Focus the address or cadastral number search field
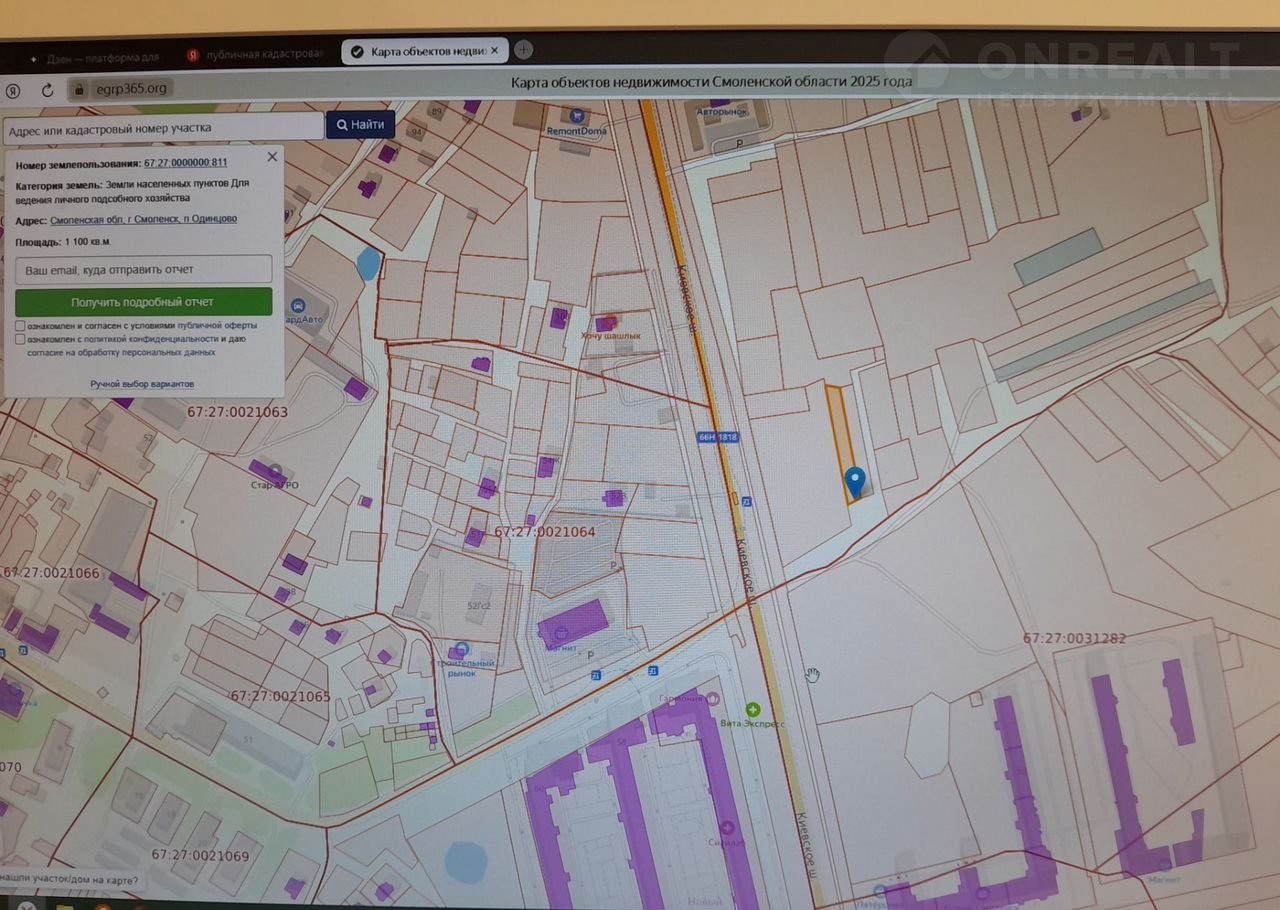 point(162,127)
